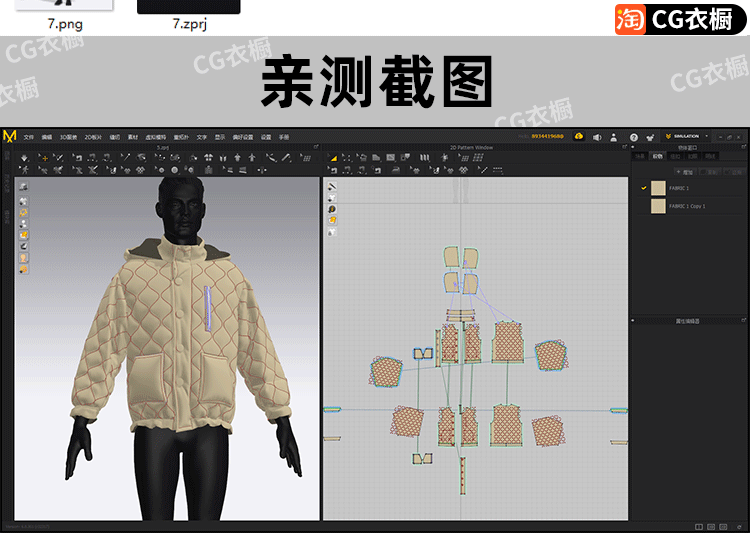
Task: Click the arrow beside SIMULATION mode
Action: pos(707,136)
